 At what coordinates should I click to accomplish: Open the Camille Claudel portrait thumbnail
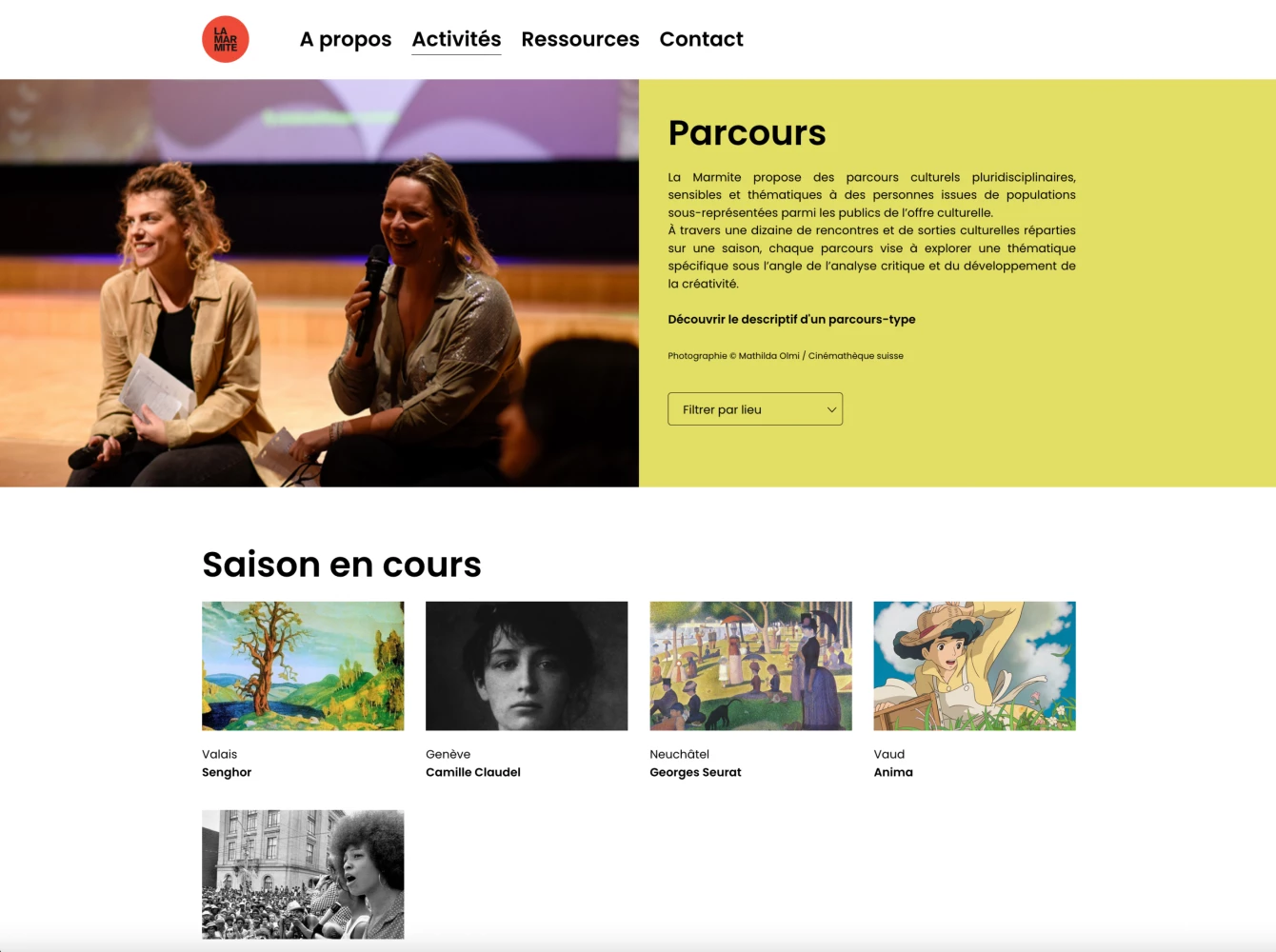click(527, 665)
